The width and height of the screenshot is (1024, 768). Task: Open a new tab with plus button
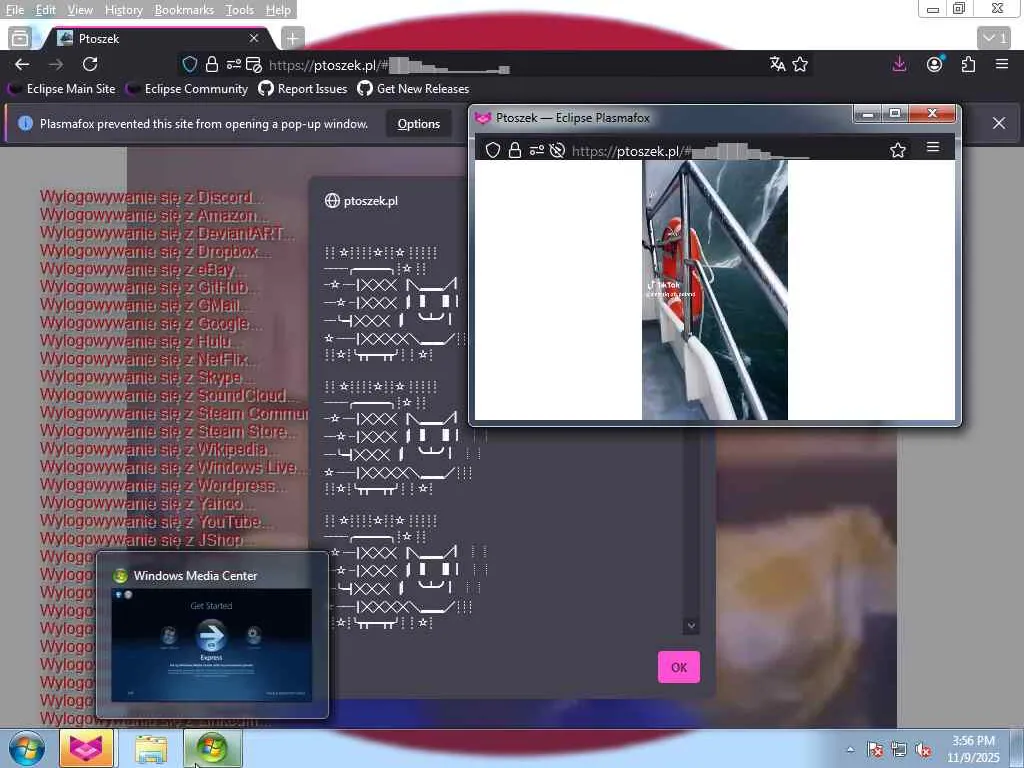[293, 39]
